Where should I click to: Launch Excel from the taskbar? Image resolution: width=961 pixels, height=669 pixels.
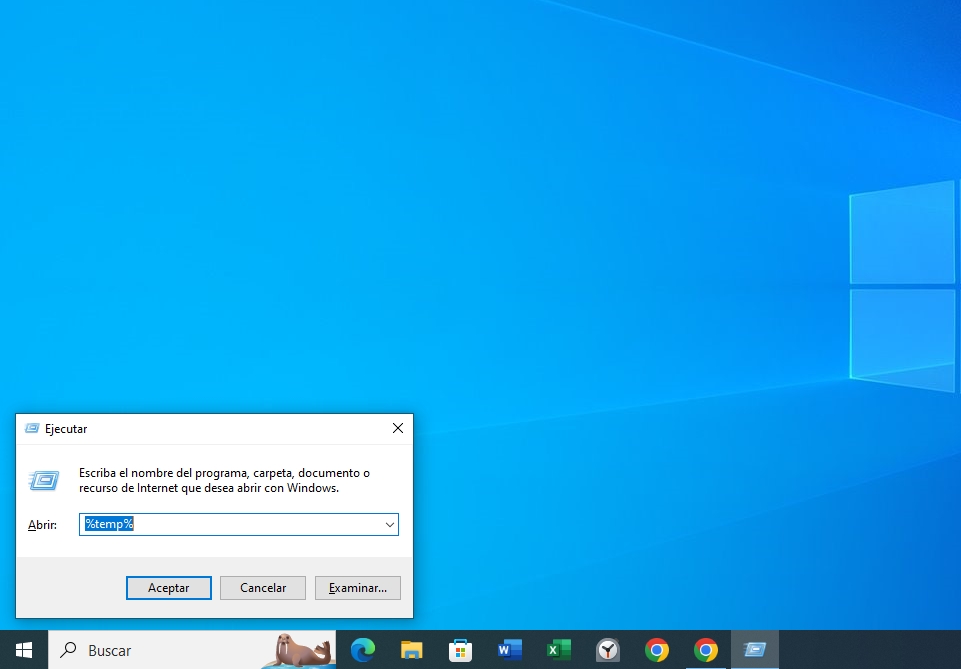point(558,650)
